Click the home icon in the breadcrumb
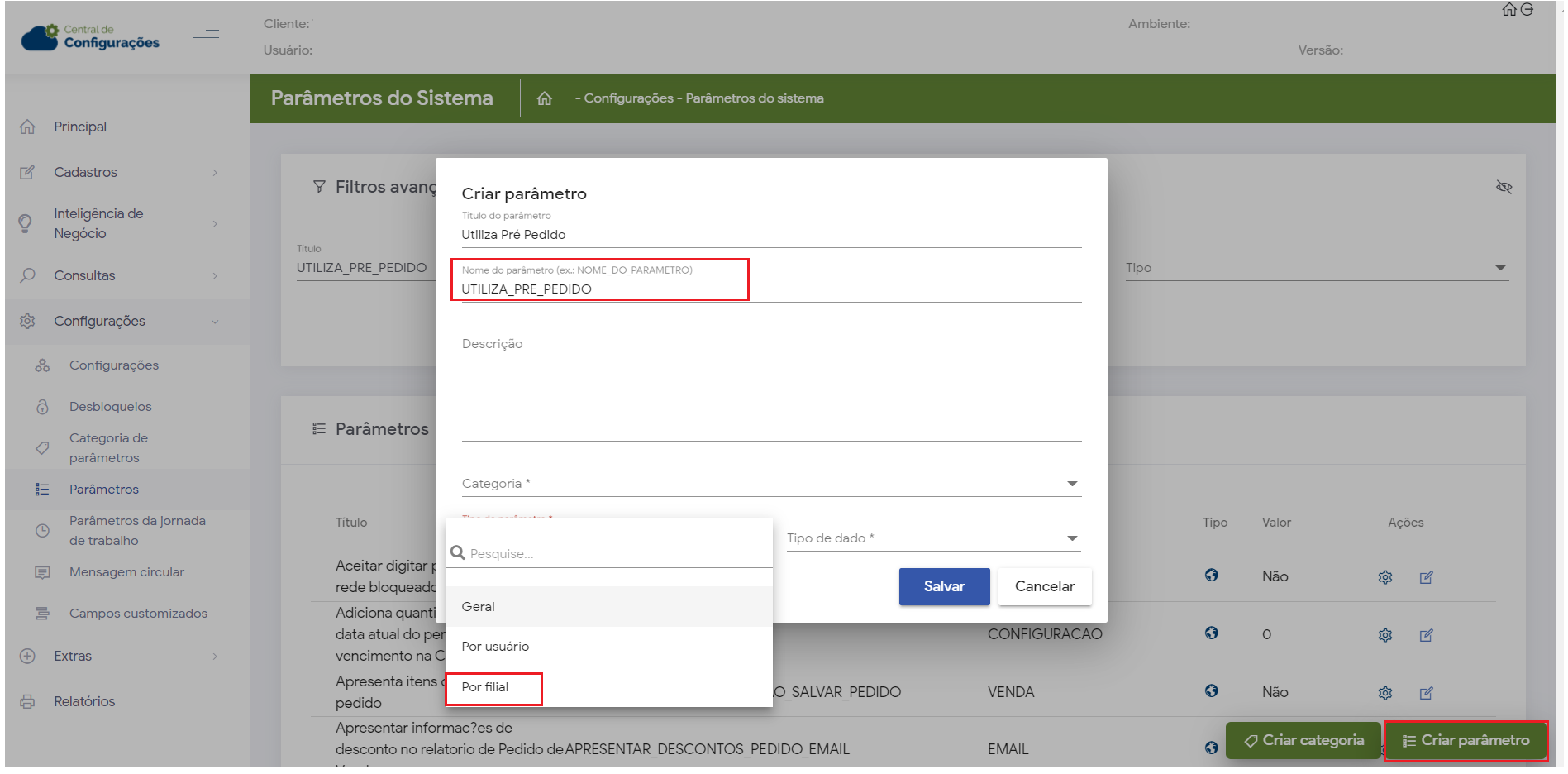 (x=544, y=98)
